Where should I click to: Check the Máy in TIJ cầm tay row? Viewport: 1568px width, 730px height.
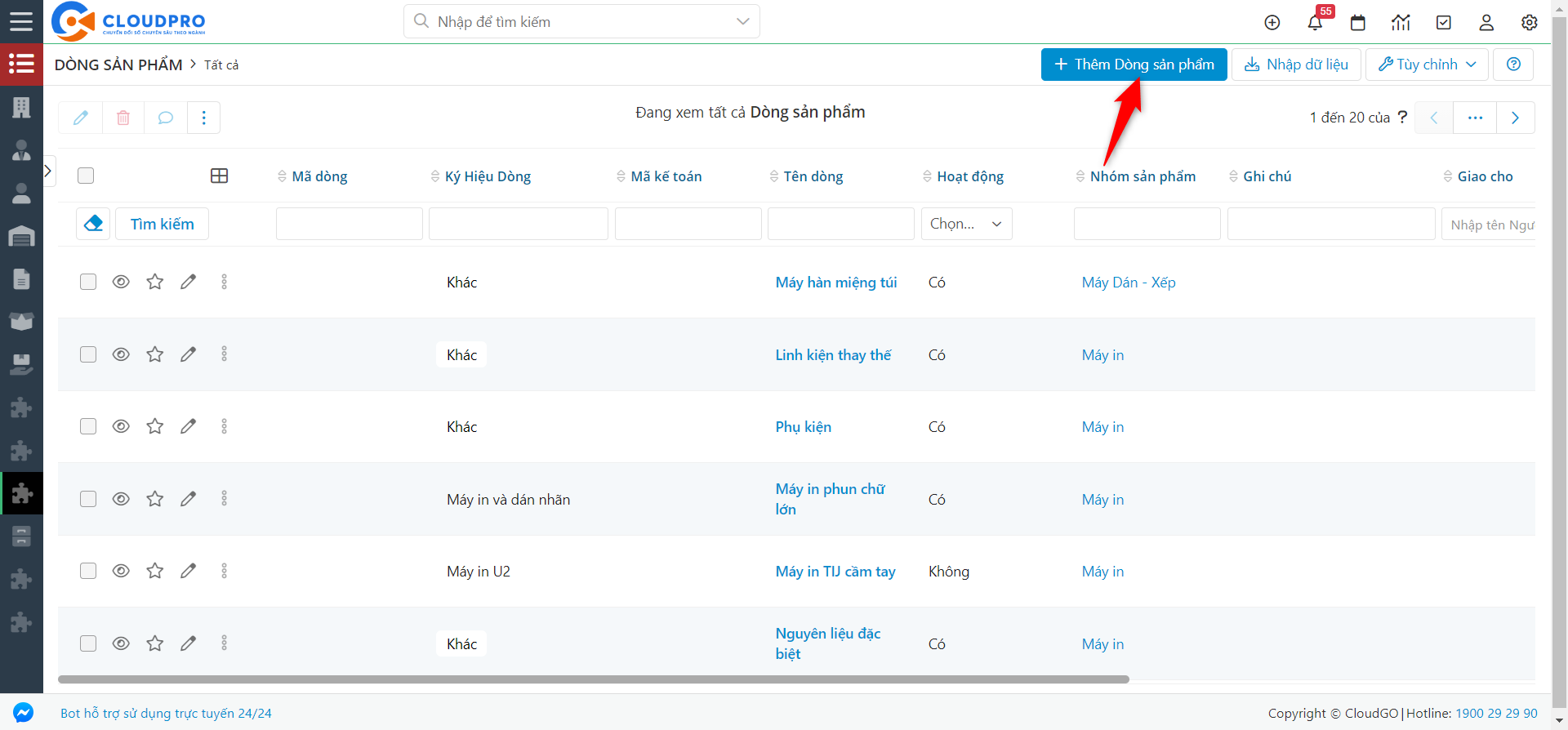coord(88,571)
